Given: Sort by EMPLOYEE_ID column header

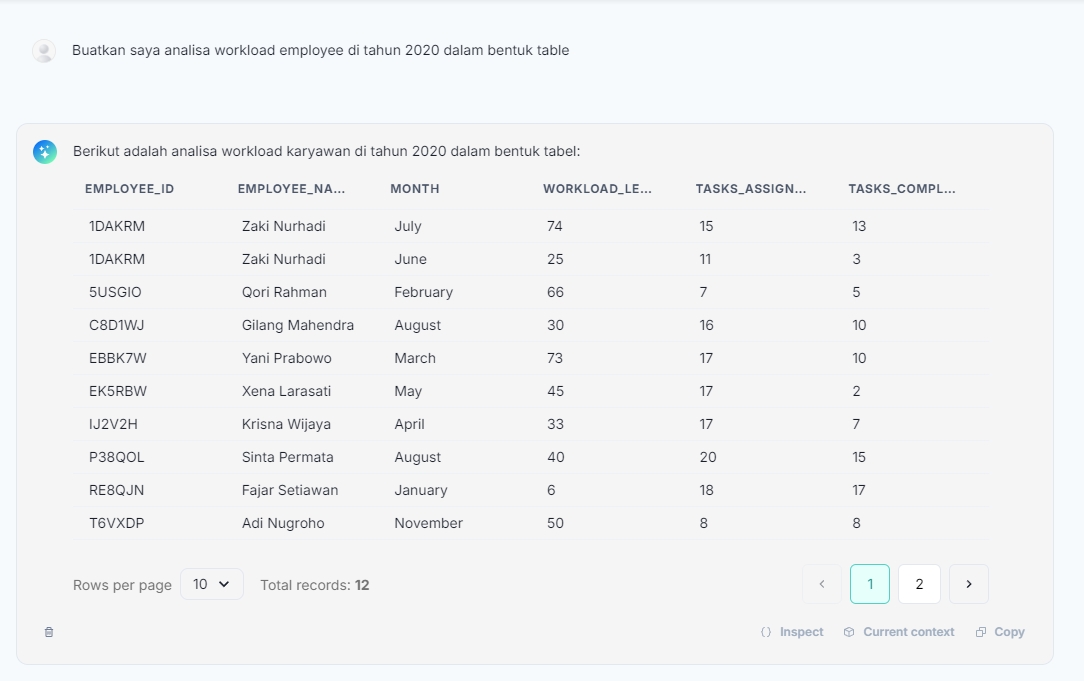Looking at the screenshot, I should [x=130, y=189].
